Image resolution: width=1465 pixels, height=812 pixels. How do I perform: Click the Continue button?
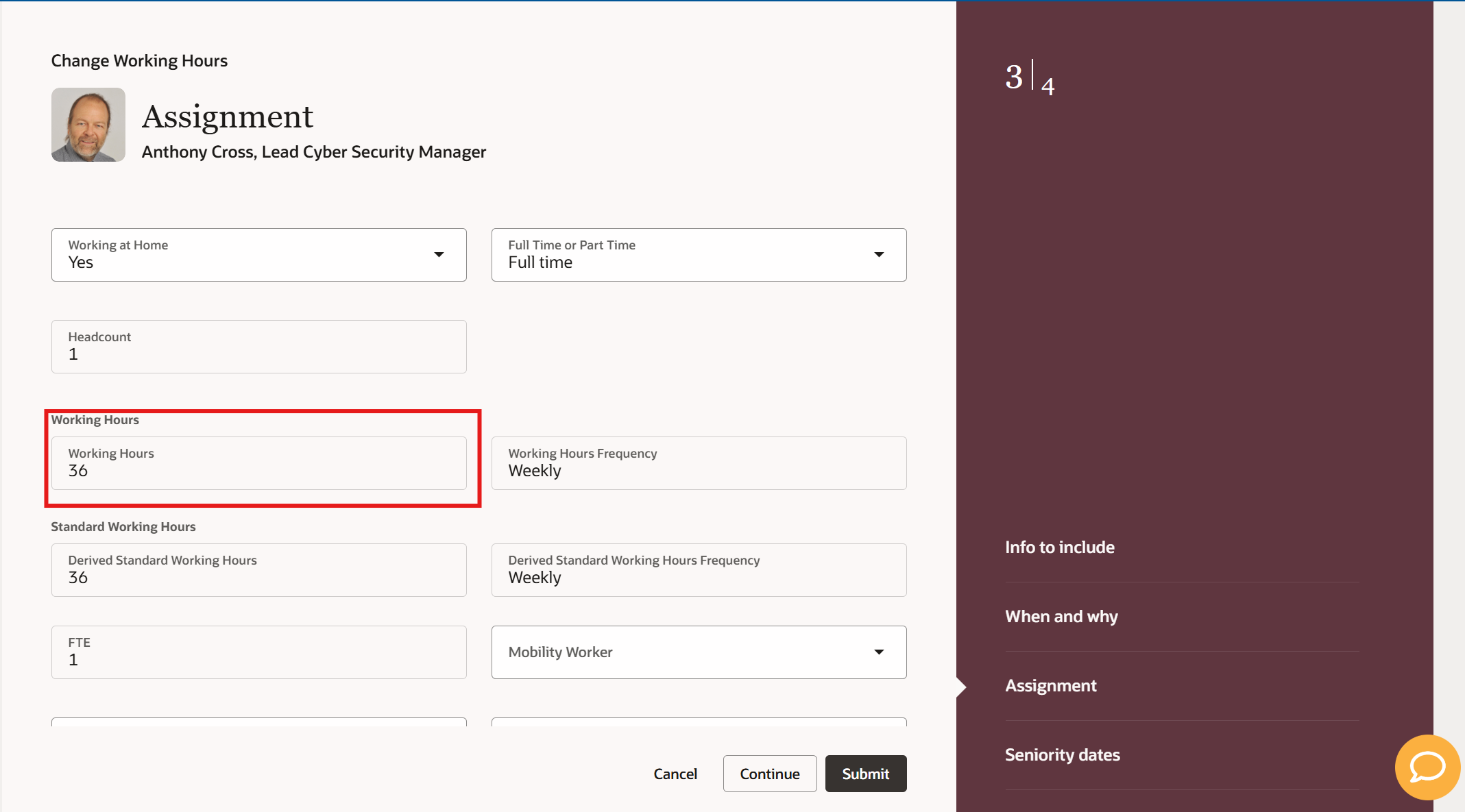(x=769, y=774)
